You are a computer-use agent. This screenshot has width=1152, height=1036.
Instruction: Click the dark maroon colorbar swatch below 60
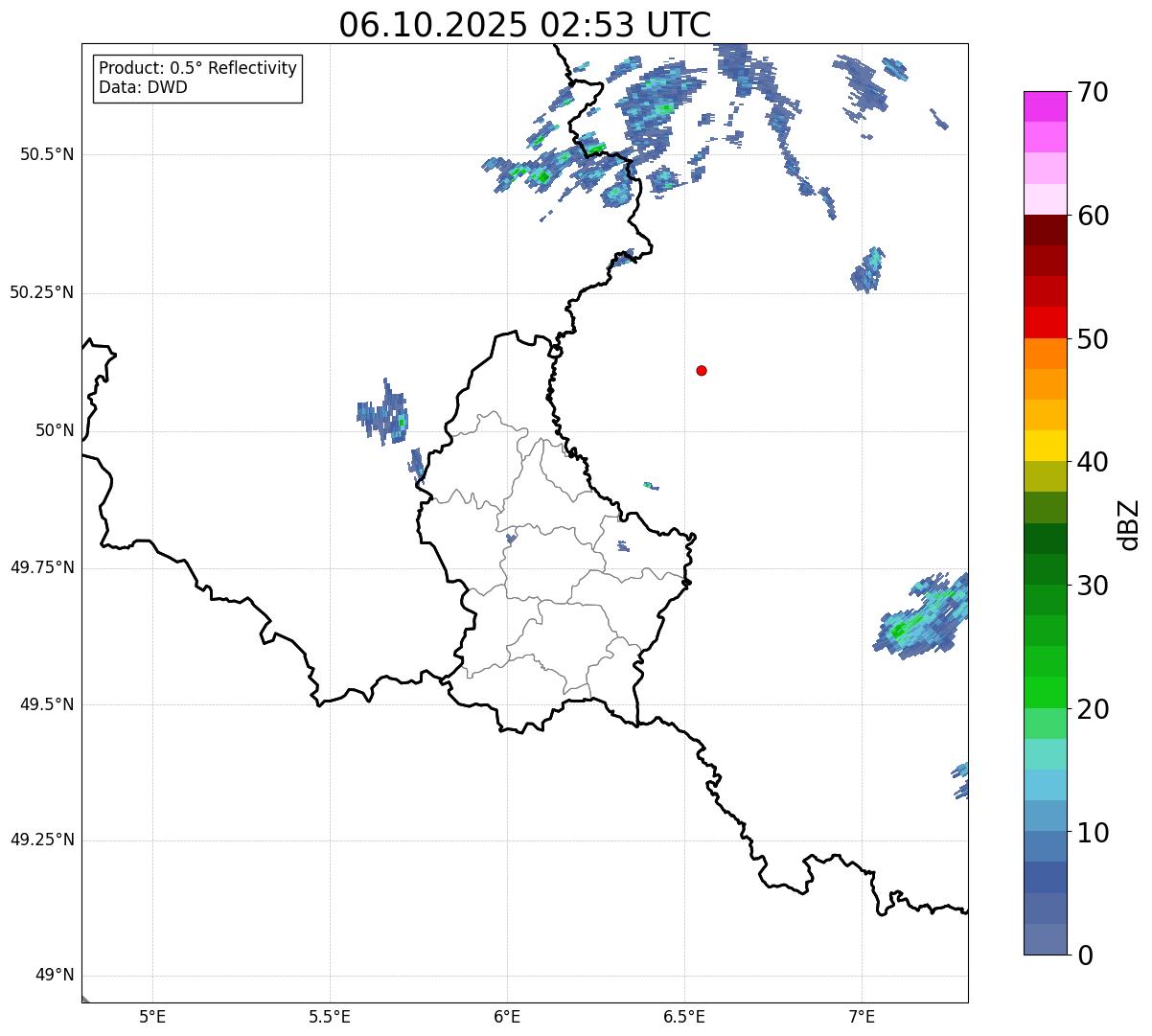(1045, 230)
